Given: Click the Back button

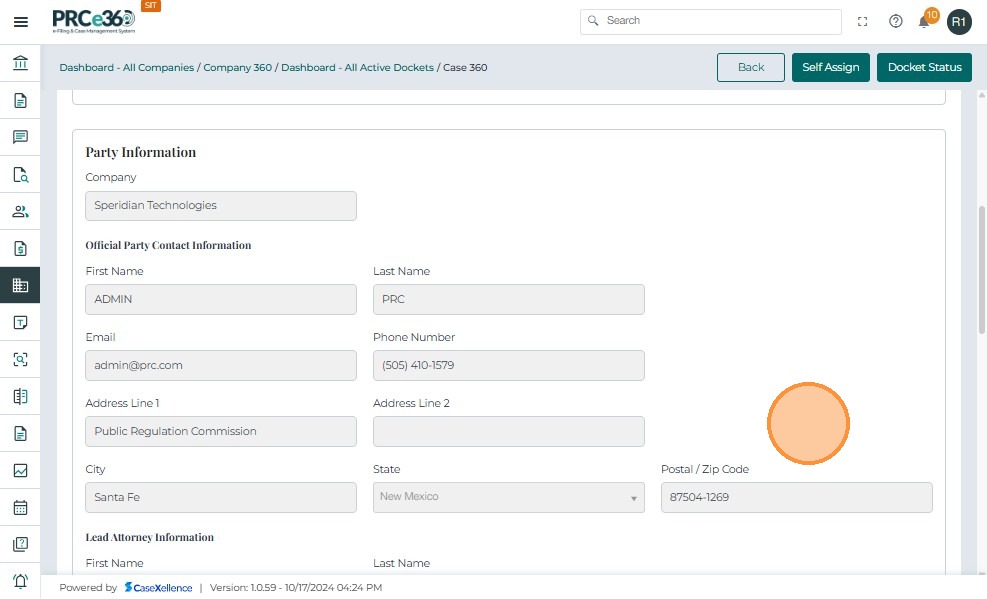Looking at the screenshot, I should click(750, 67).
